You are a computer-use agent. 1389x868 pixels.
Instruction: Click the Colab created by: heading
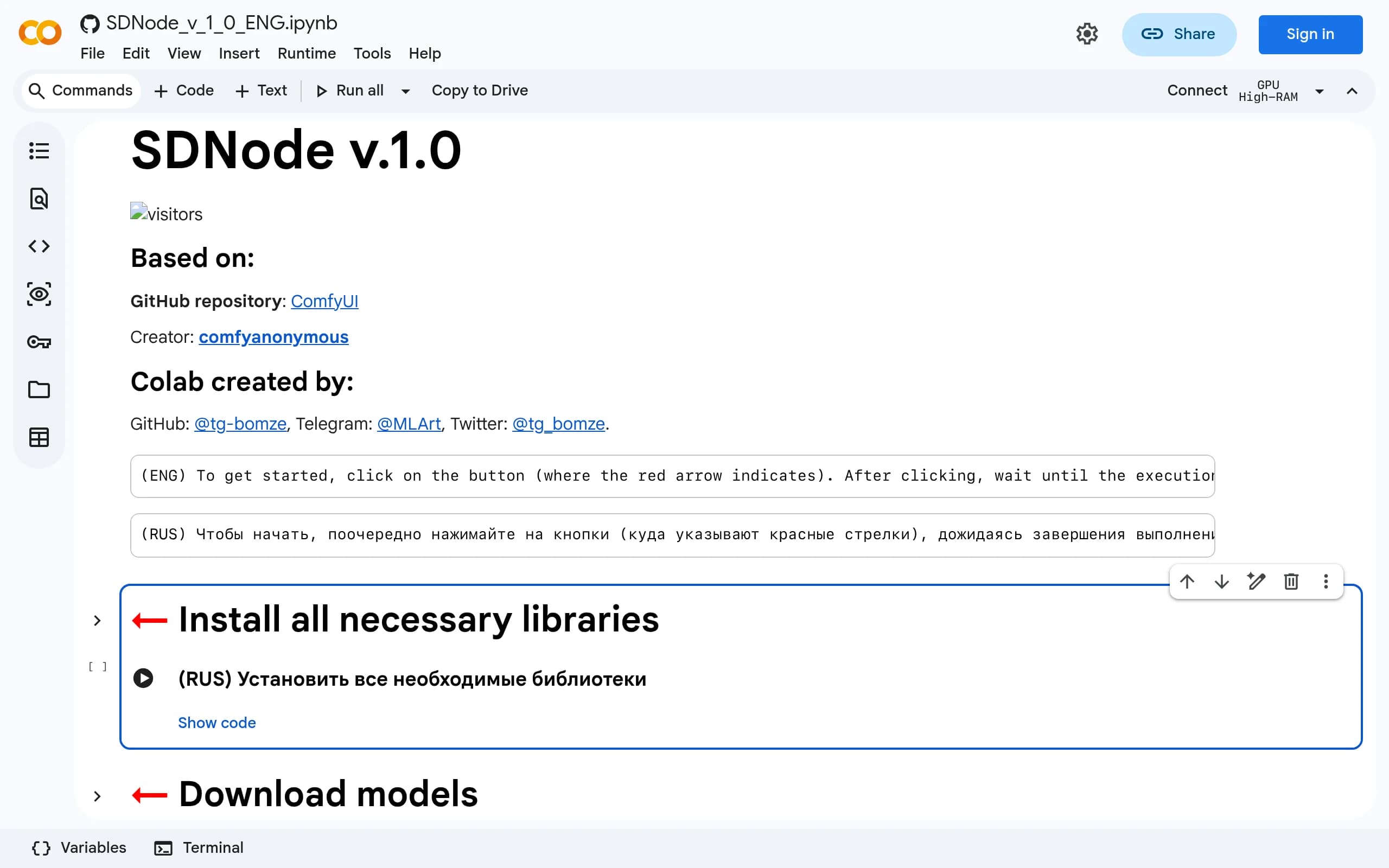241,382
